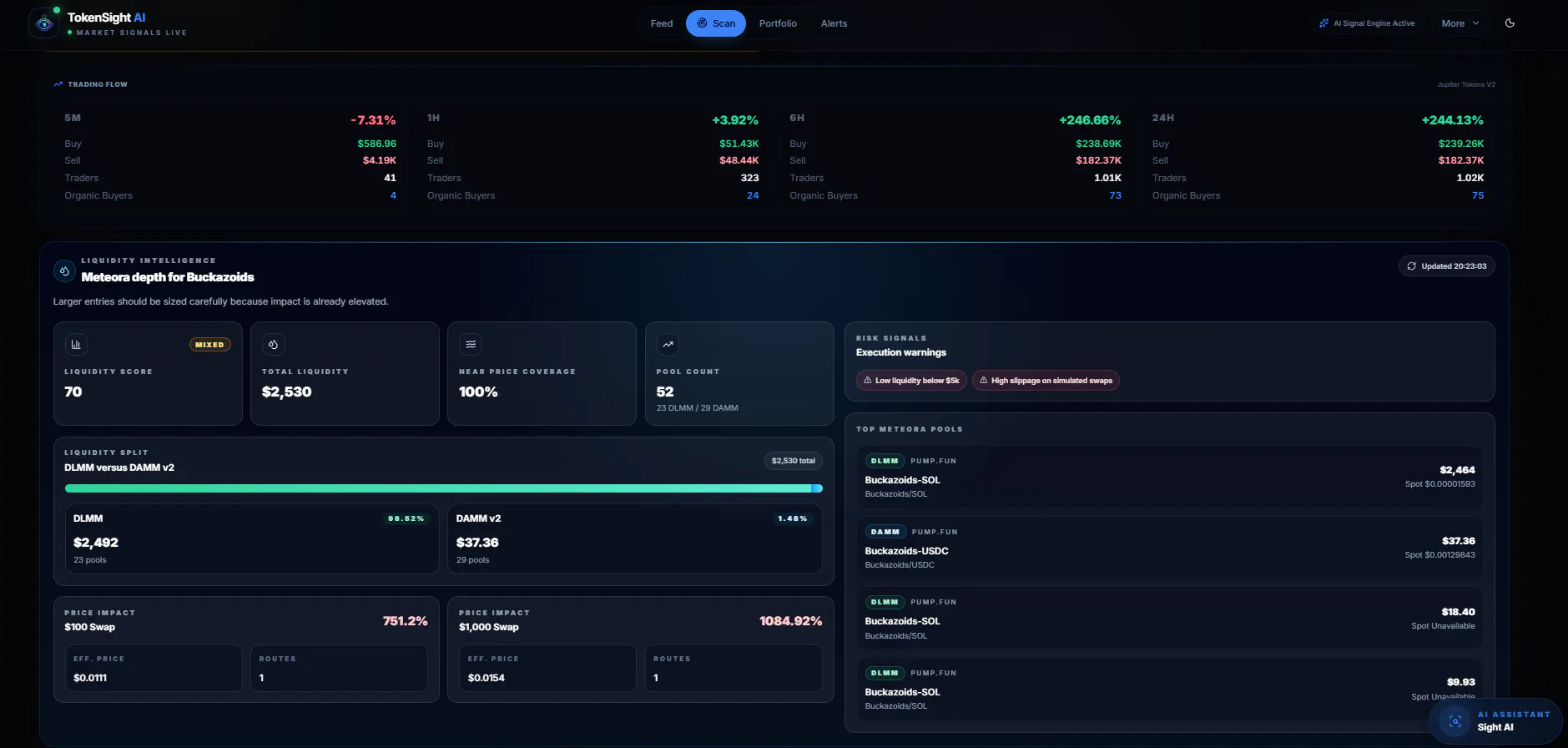
Task: Click the Market Signals Live status text
Action: click(131, 33)
